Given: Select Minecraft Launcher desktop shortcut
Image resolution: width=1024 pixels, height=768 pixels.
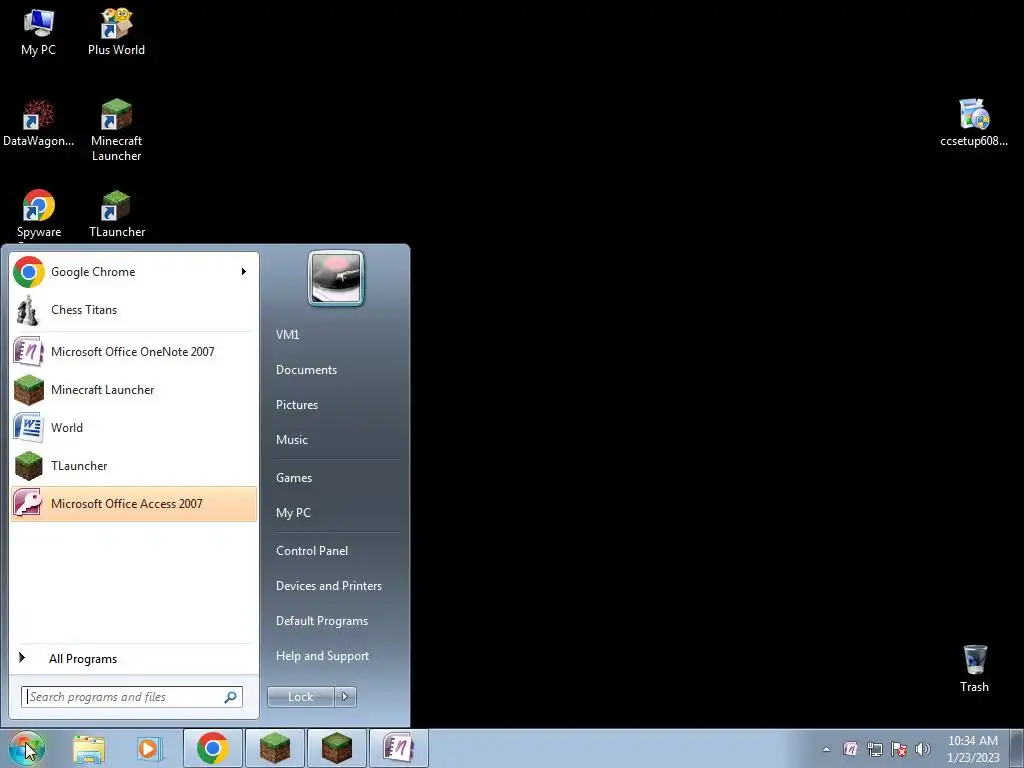Looking at the screenshot, I should click(x=116, y=131).
